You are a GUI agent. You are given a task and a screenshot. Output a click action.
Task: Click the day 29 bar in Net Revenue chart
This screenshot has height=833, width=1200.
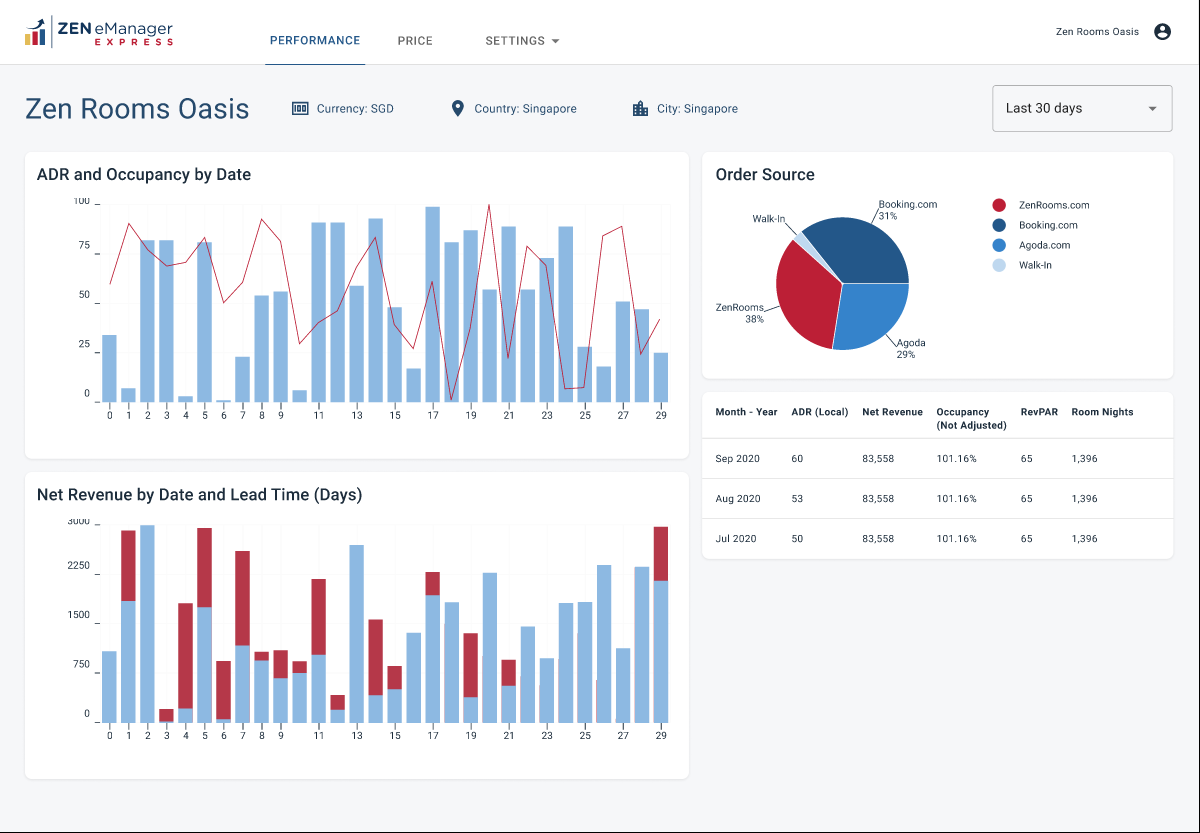[661, 624]
